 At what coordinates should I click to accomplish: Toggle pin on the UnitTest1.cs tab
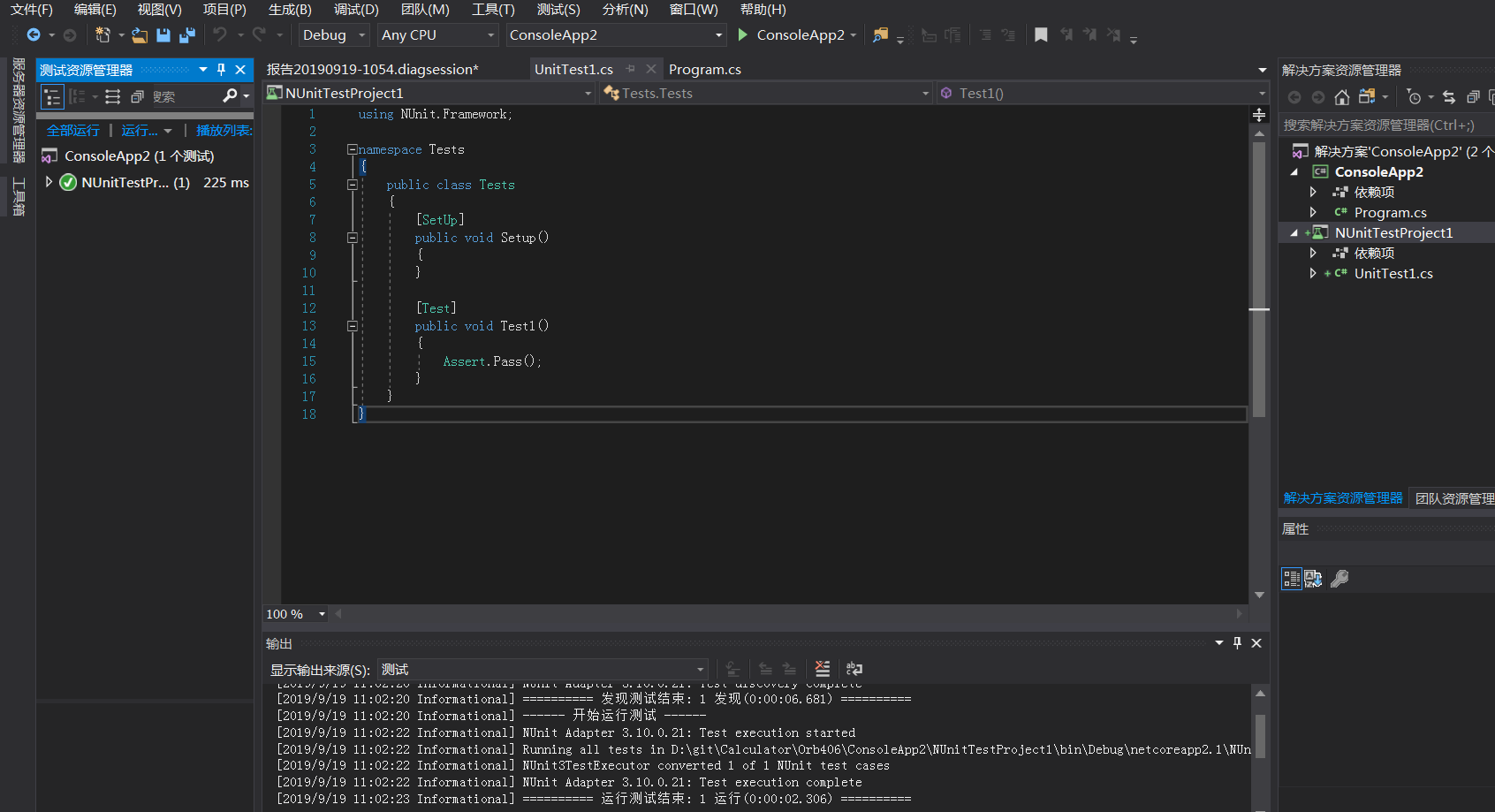coord(630,69)
